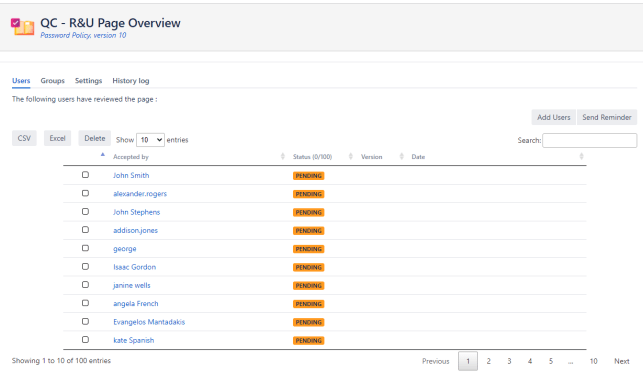This screenshot has height=383, width=643.
Task: Sort the Version column
Action: (401, 156)
